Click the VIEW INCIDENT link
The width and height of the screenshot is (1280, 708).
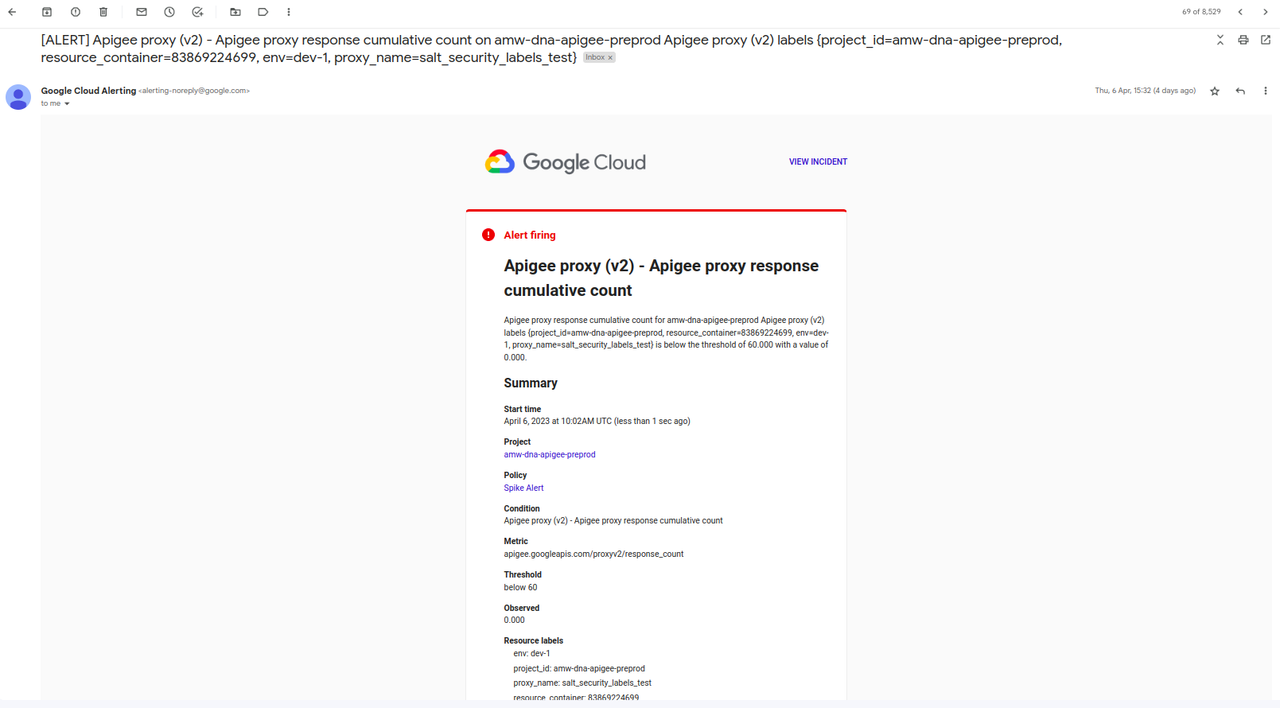818,162
